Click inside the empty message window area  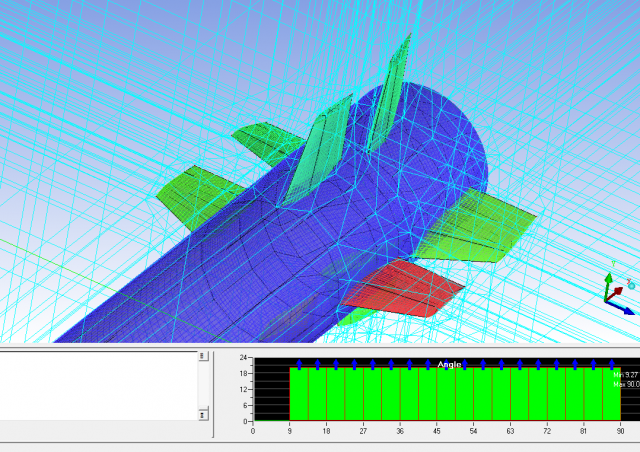click(98, 384)
